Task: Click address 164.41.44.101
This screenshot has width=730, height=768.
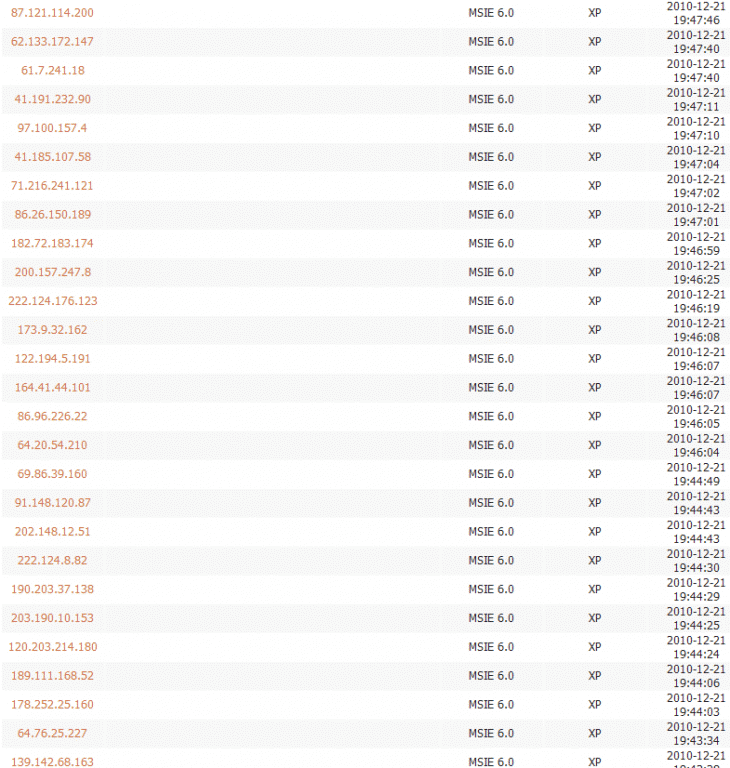Action: [x=52, y=388]
